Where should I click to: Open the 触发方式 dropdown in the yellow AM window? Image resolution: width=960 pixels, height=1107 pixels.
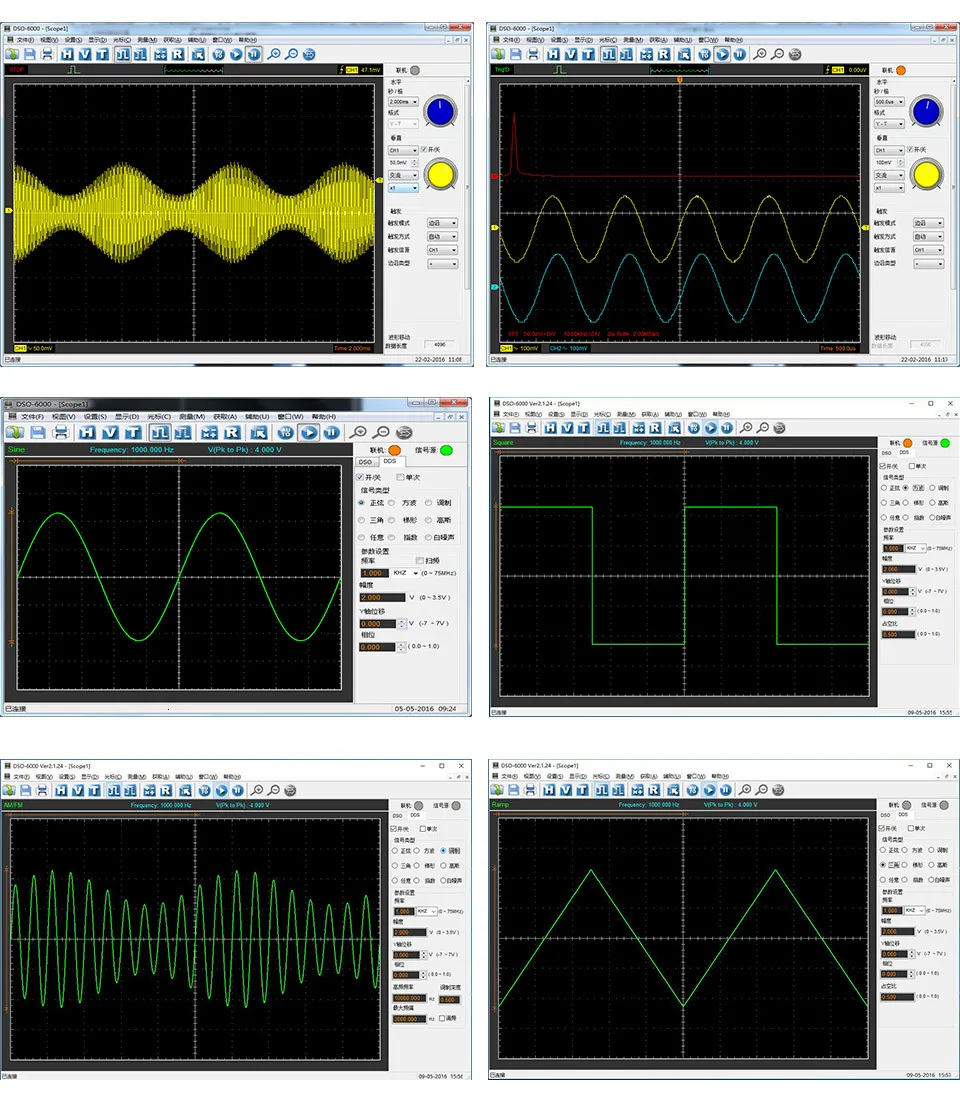point(443,237)
